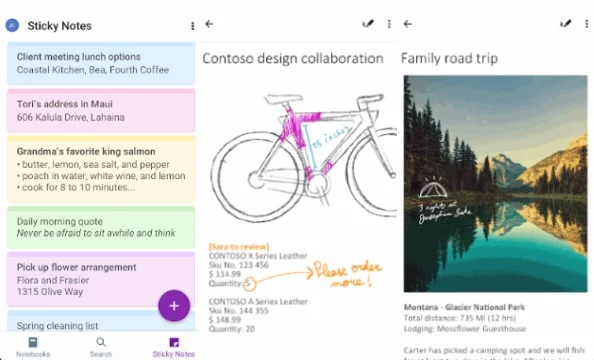
Task: Tap 'Total distance: 735 MI' line
Action: click(460, 318)
